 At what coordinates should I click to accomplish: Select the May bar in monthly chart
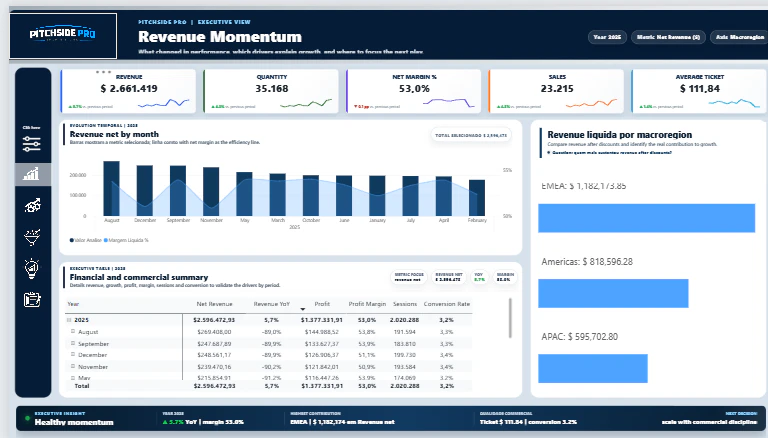pyautogui.click(x=244, y=194)
